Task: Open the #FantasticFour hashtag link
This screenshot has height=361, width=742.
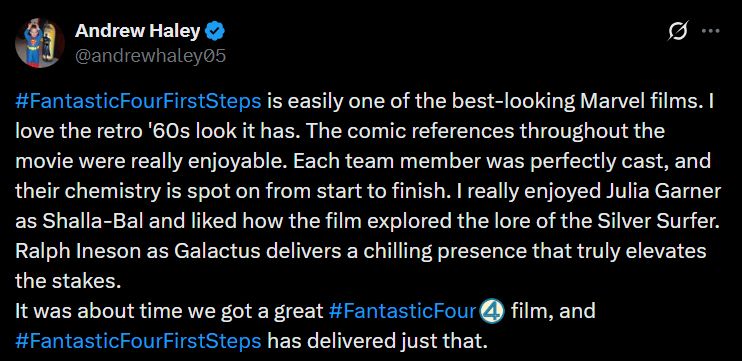Action: point(402,312)
